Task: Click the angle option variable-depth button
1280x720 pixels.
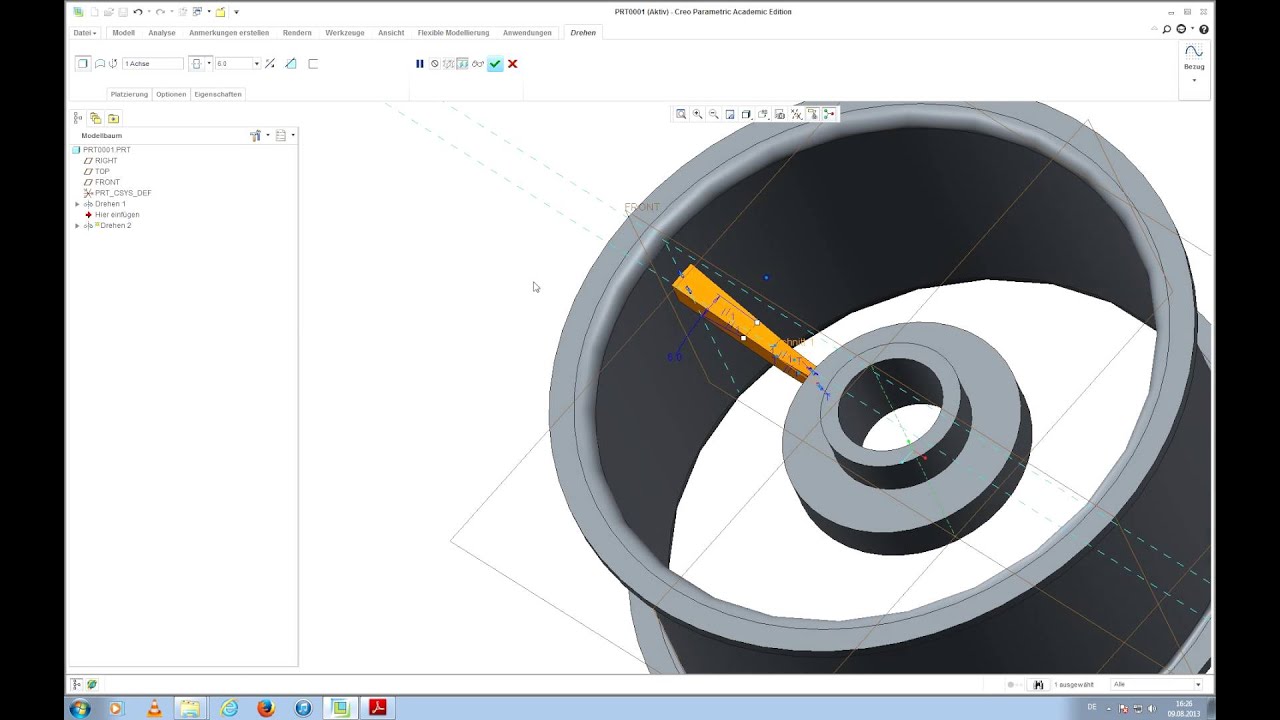Action: coord(197,63)
